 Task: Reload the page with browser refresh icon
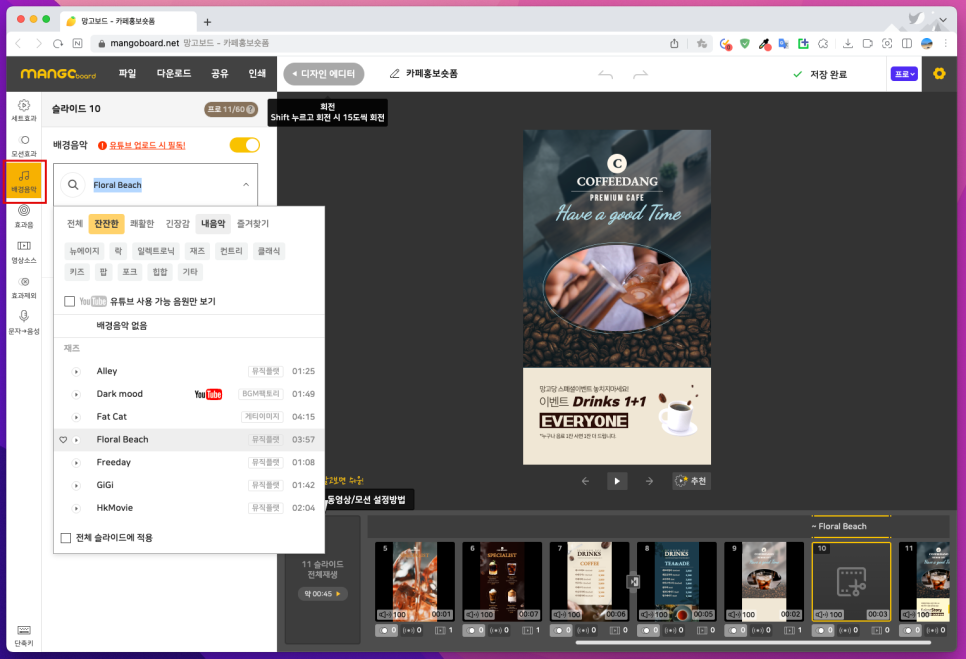(x=58, y=43)
